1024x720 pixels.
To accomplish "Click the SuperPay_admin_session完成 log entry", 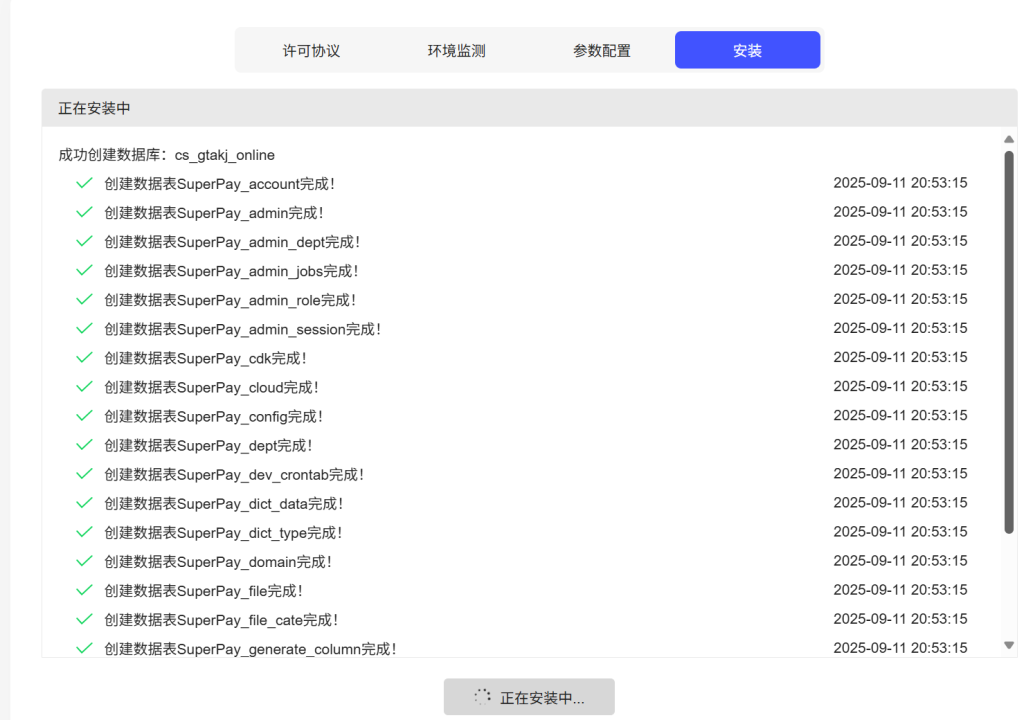I will click(x=242, y=329).
